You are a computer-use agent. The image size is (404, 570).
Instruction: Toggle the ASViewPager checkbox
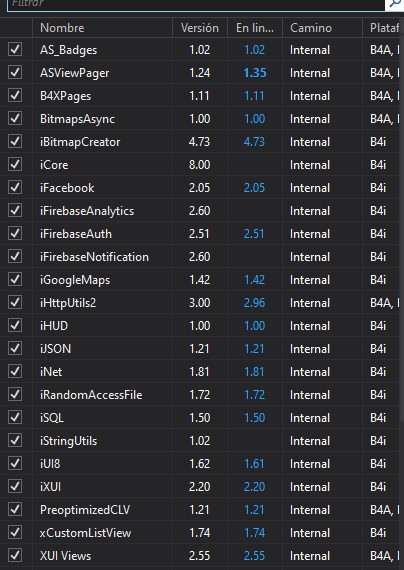[15, 72]
